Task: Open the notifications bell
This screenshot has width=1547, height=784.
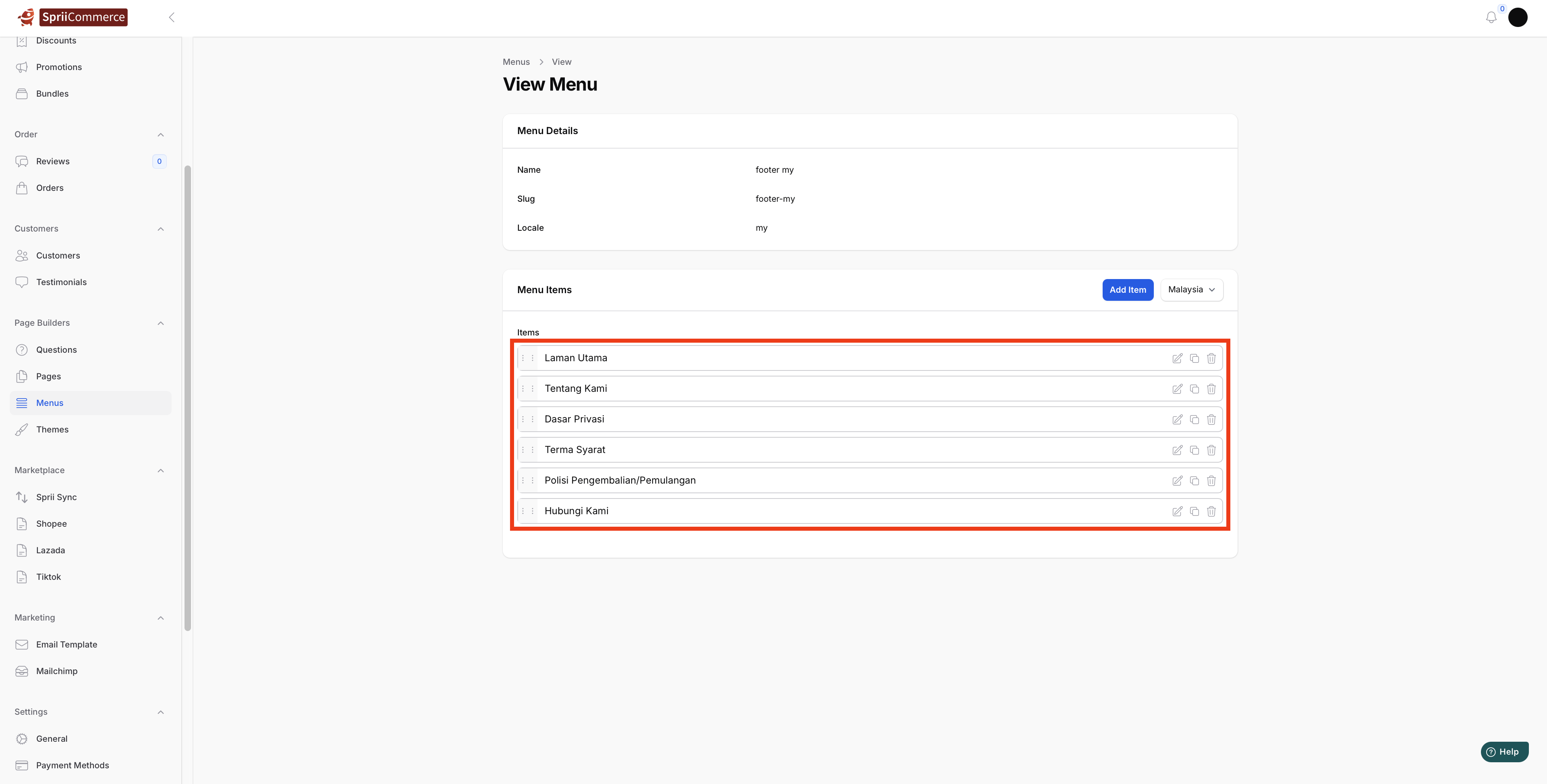Action: [1491, 17]
